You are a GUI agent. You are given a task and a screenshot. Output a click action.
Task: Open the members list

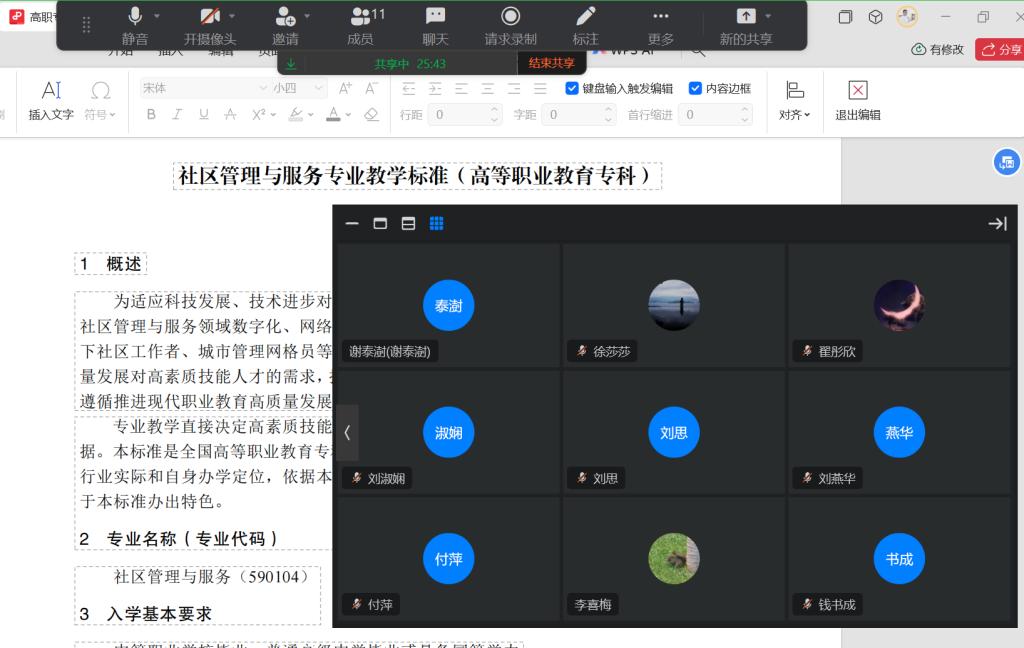tap(360, 25)
